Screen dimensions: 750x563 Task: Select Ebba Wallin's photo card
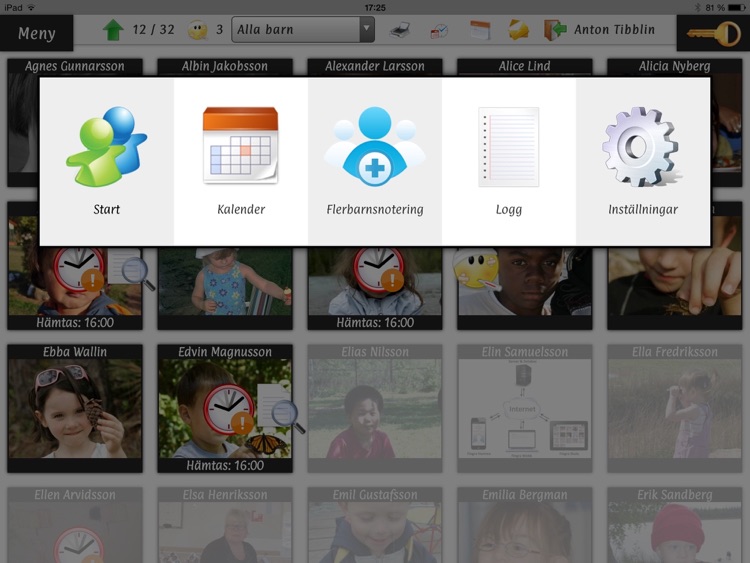[x=75, y=408]
